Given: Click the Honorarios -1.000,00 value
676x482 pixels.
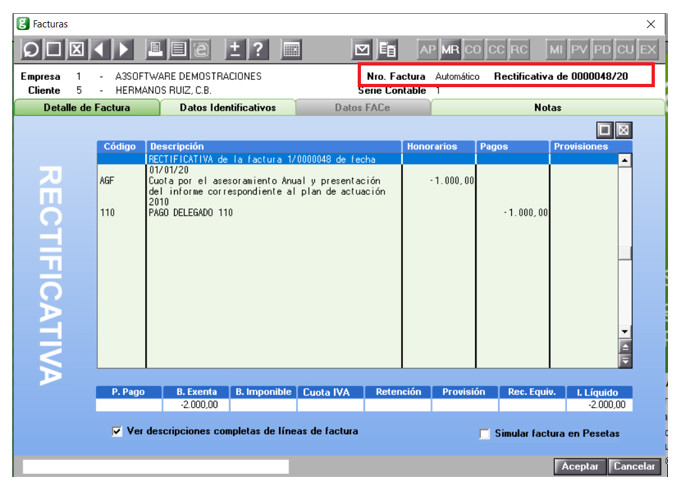Looking at the screenshot, I should [452, 181].
